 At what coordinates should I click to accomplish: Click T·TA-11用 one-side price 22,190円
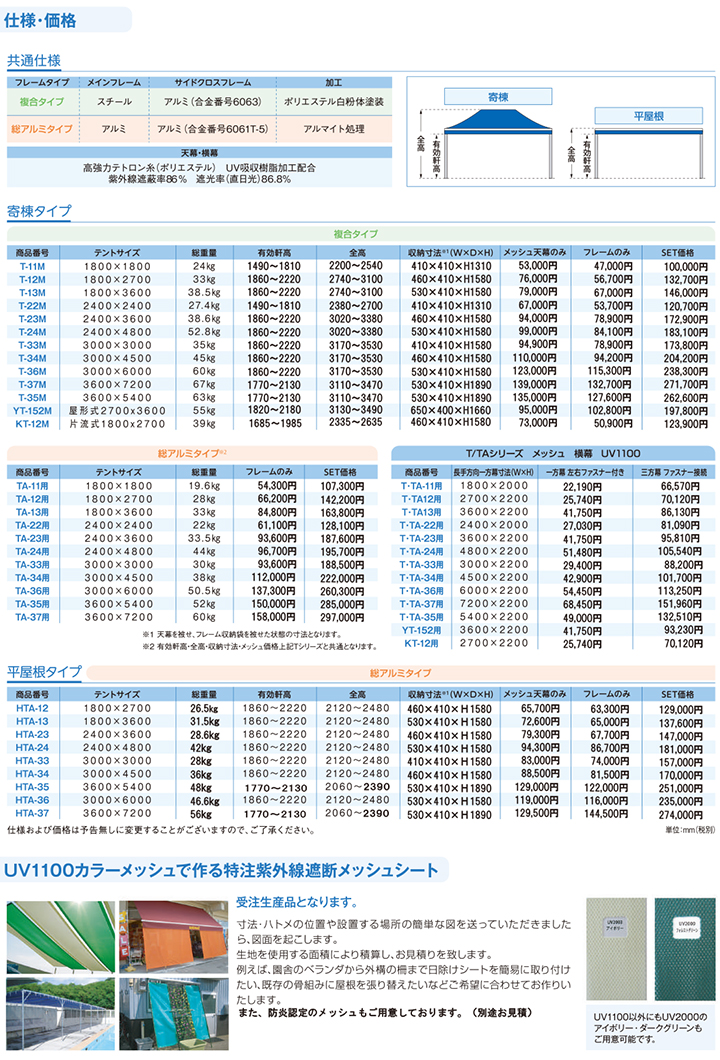[x=582, y=487]
